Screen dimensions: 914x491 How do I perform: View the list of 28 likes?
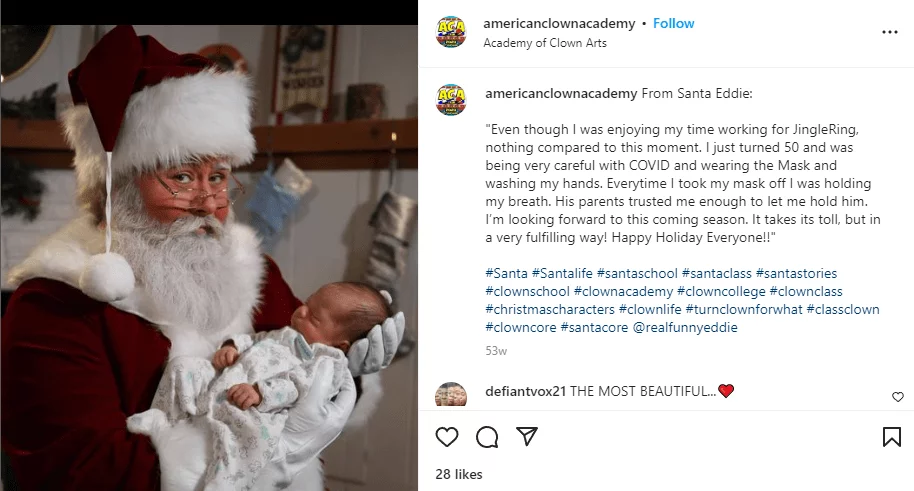pos(460,474)
